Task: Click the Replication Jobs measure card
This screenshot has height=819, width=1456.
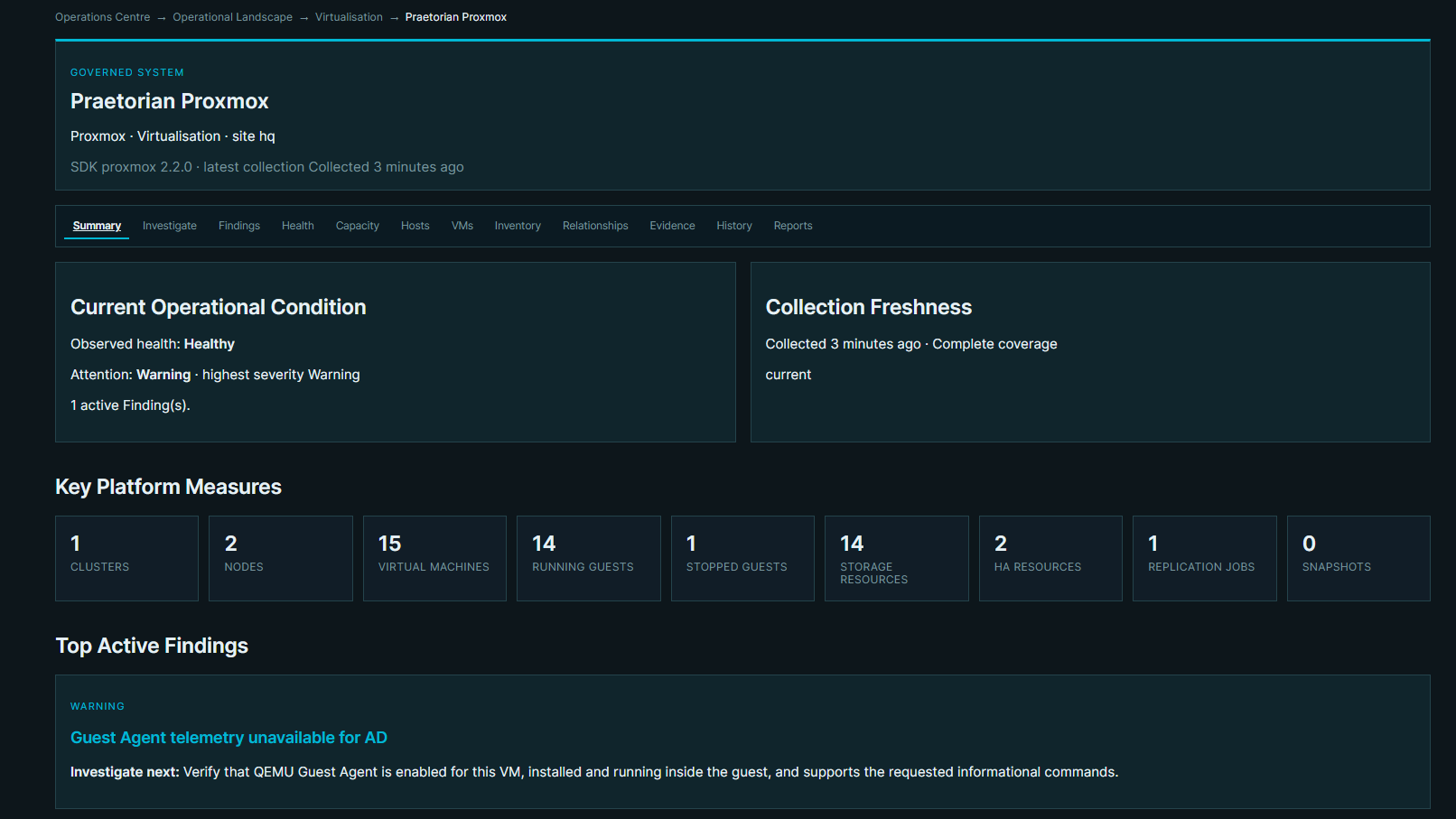Action: 1205,558
